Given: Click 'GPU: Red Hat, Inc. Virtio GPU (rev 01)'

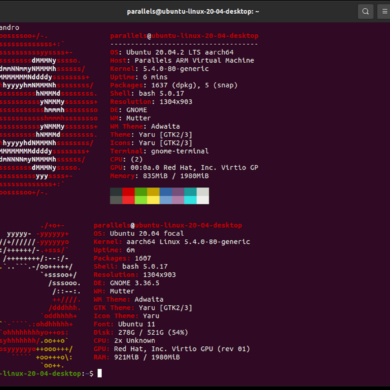Looking at the screenshot, I should pyautogui.click(x=172, y=349).
